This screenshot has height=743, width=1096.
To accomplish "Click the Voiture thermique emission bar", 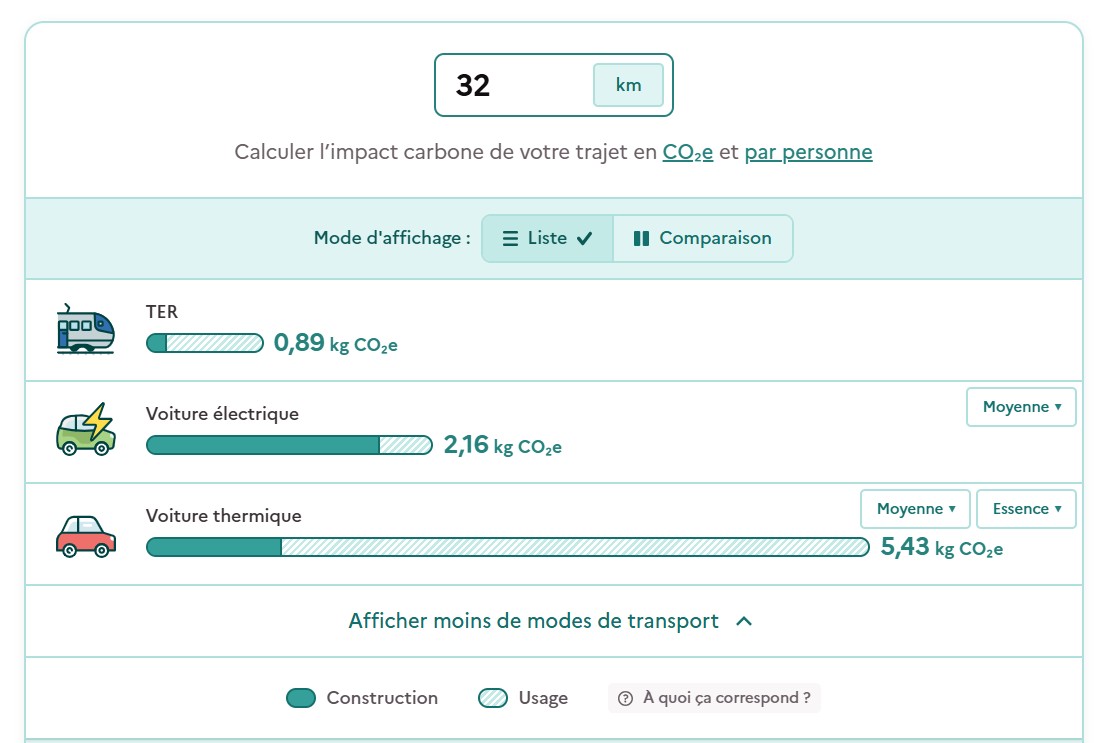I will coord(507,547).
